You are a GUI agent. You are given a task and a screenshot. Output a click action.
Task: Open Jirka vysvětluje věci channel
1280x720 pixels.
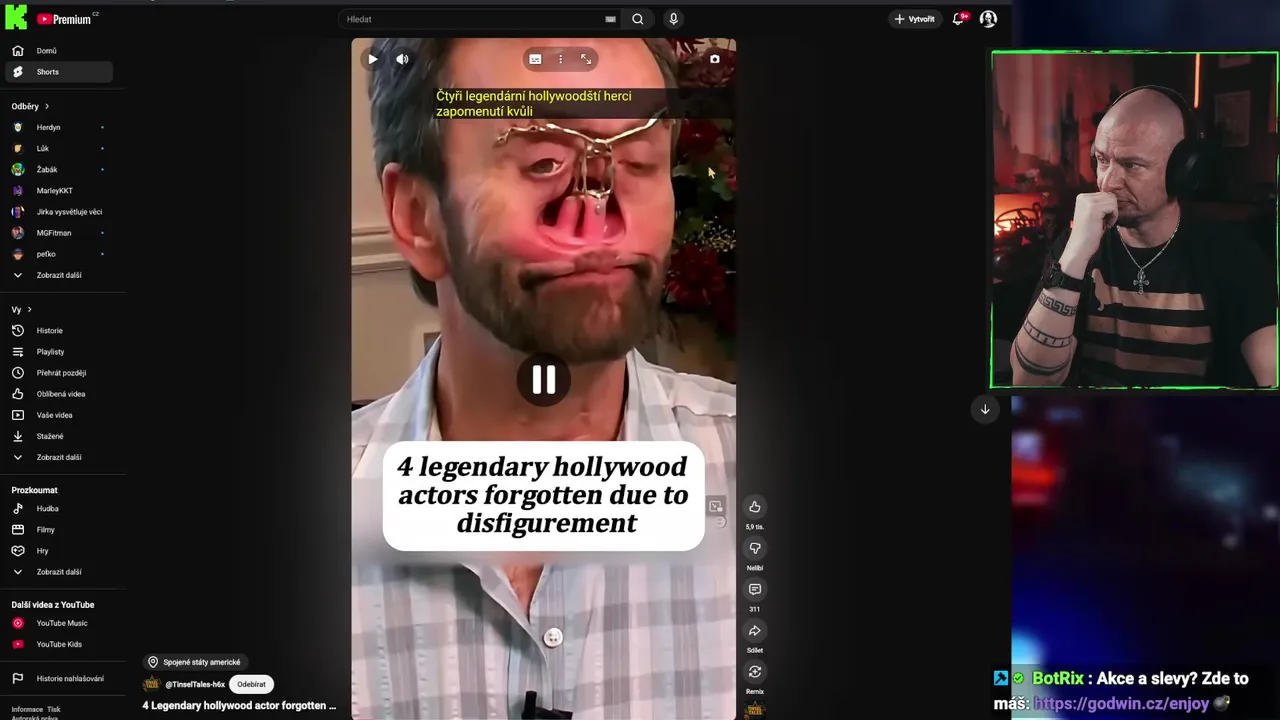click(x=58, y=212)
